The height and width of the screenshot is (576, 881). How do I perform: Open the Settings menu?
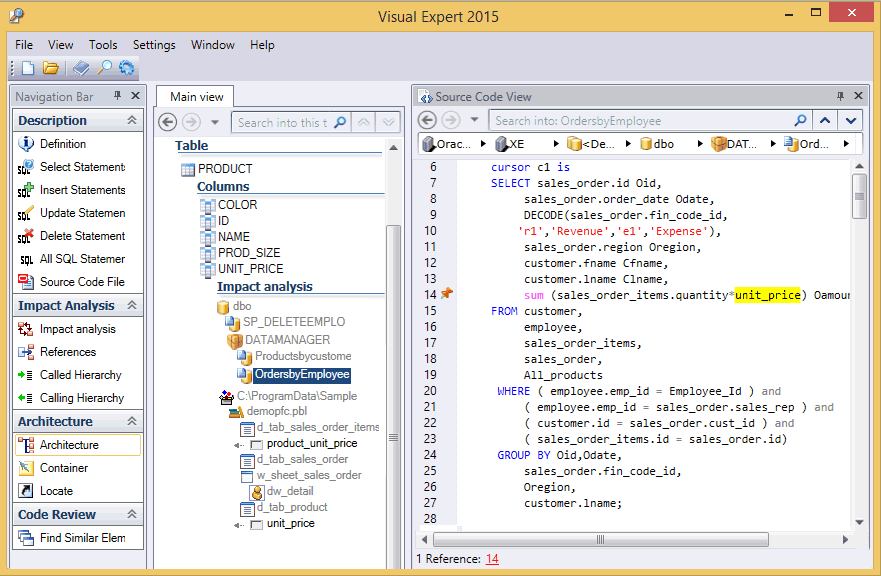click(154, 45)
